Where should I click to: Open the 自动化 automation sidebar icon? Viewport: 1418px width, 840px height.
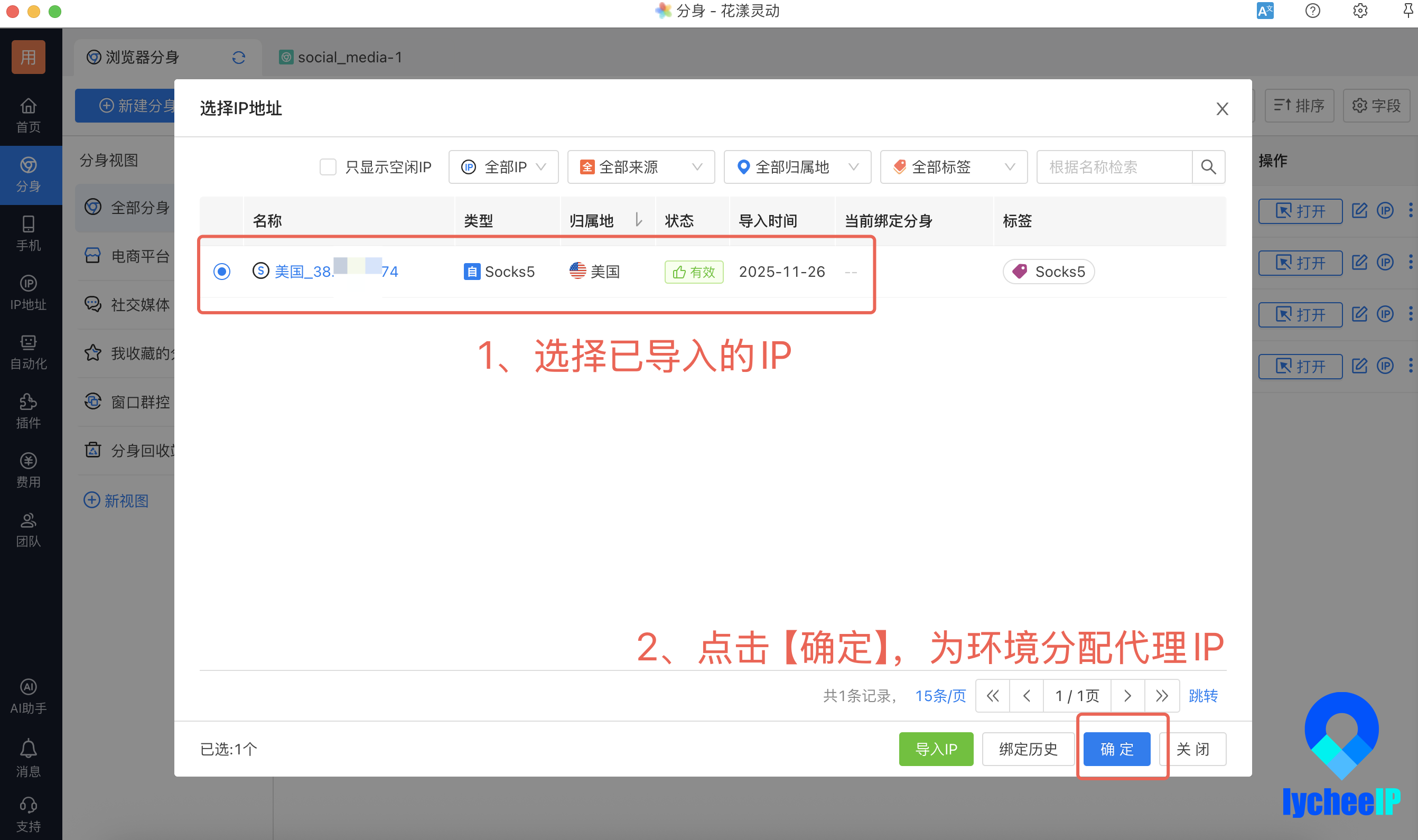click(x=29, y=351)
